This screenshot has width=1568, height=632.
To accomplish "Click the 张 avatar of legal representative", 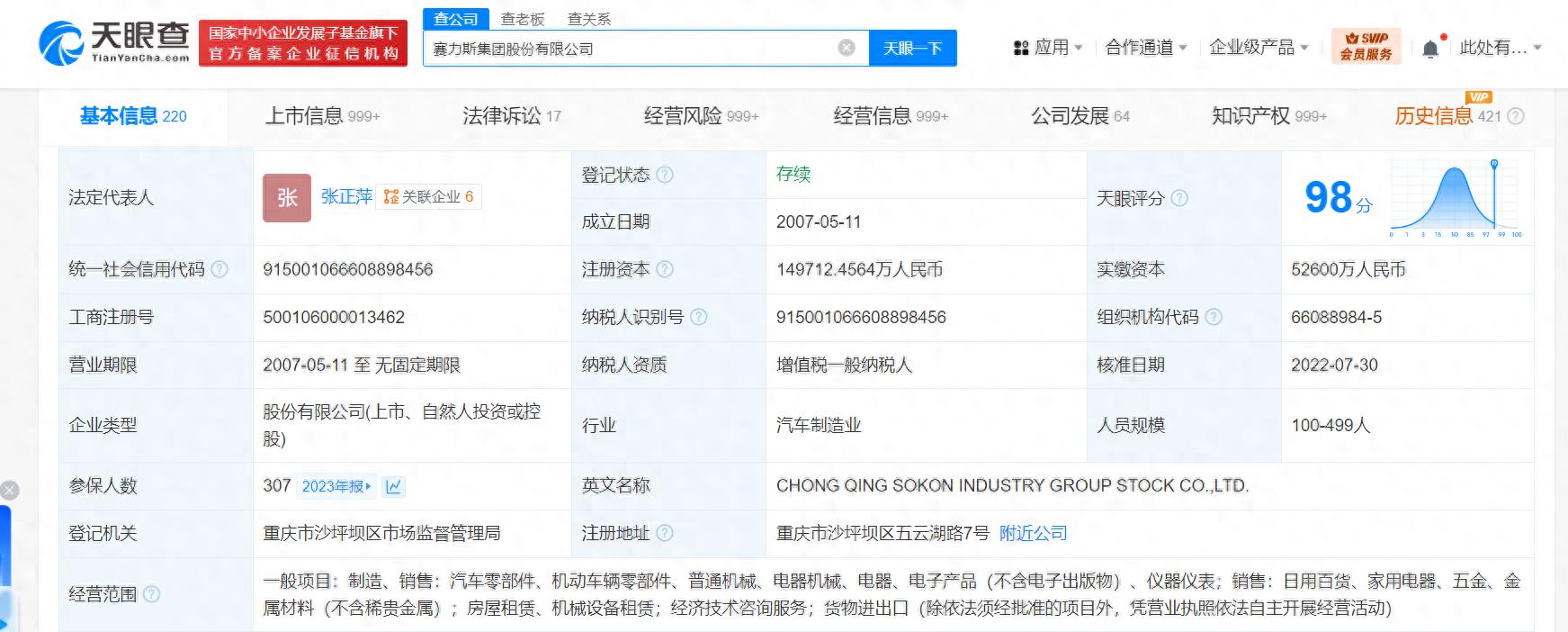I will (x=287, y=197).
